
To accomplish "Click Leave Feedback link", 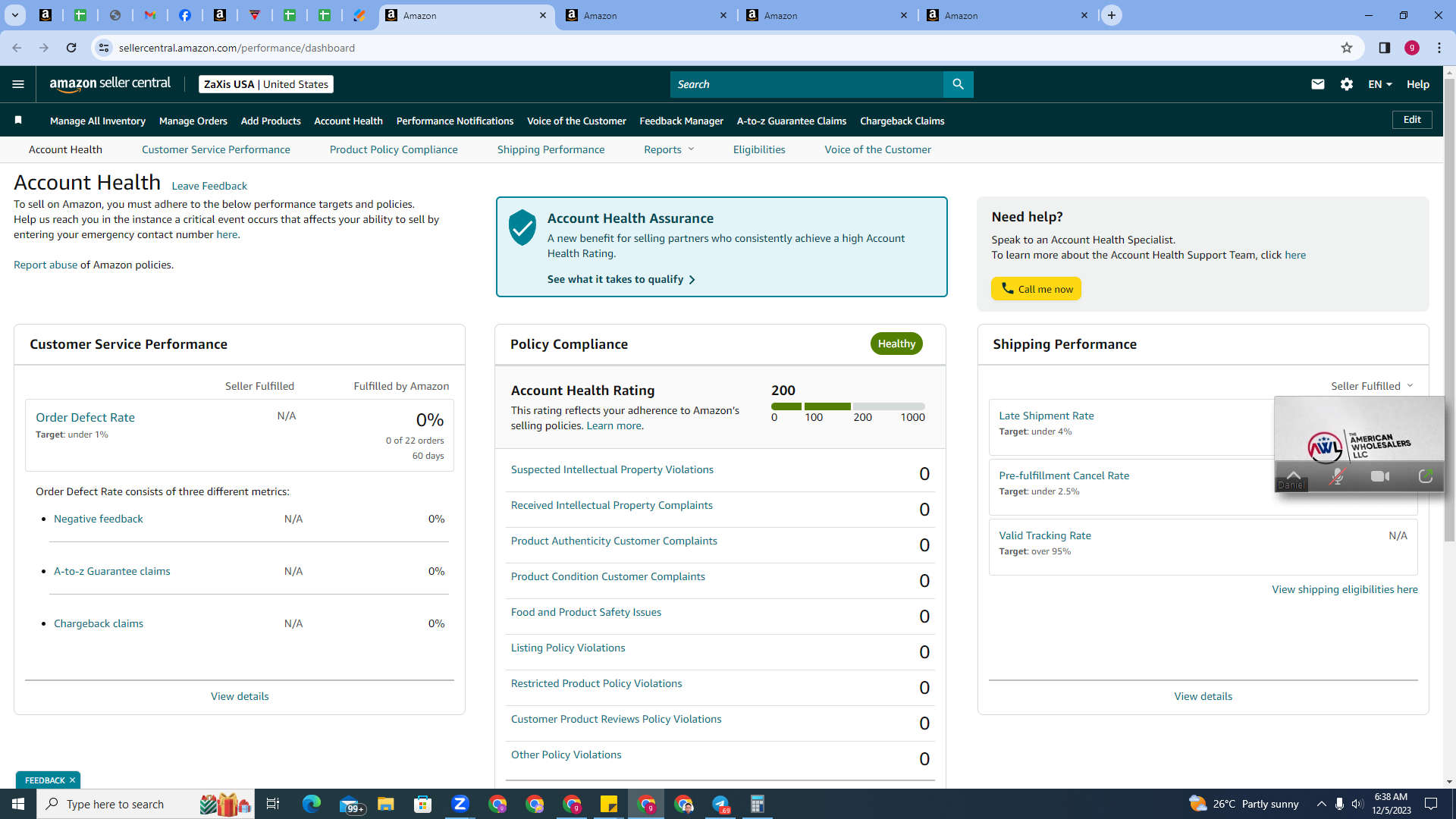I will (x=209, y=186).
